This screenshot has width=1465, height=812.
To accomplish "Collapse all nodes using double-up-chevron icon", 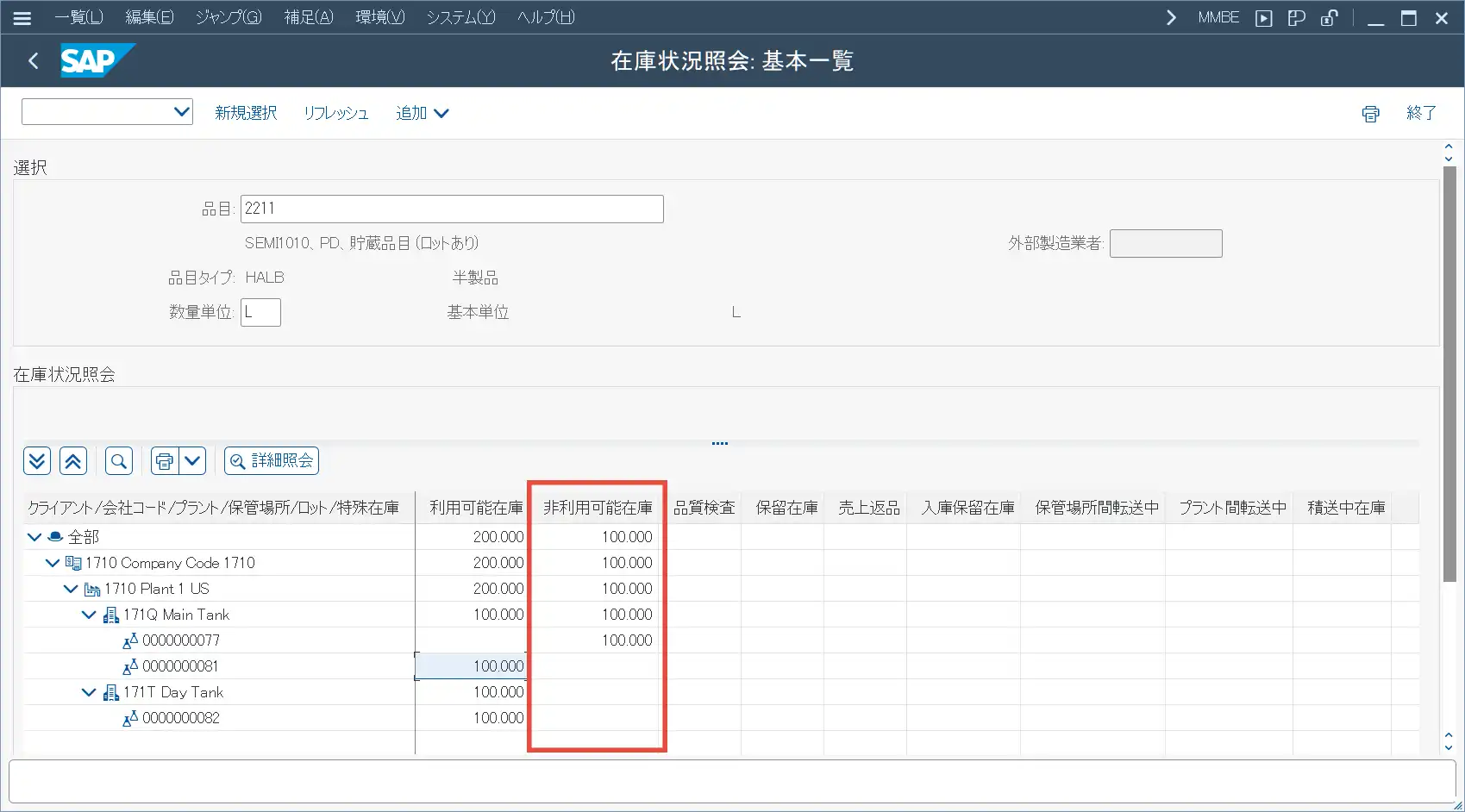I will pyautogui.click(x=73, y=460).
